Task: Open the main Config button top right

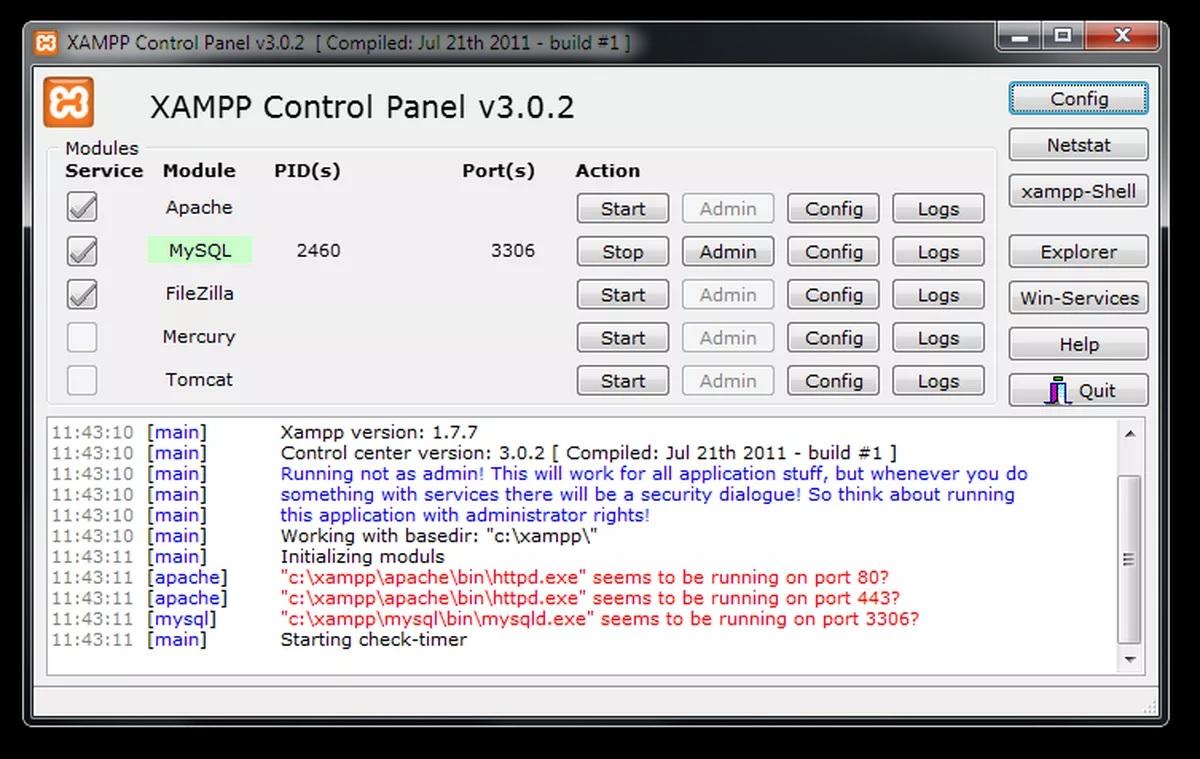Action: pyautogui.click(x=1079, y=99)
